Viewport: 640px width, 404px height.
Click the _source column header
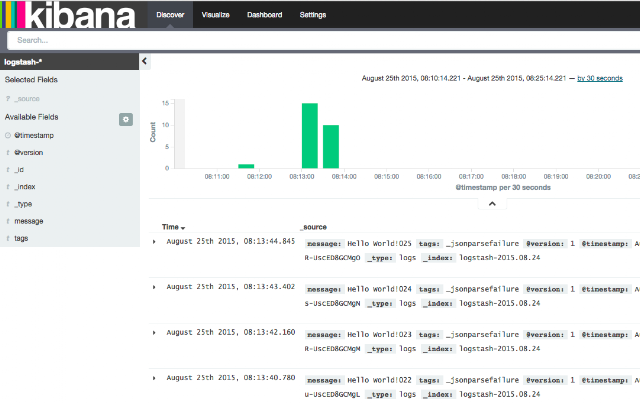click(x=314, y=227)
